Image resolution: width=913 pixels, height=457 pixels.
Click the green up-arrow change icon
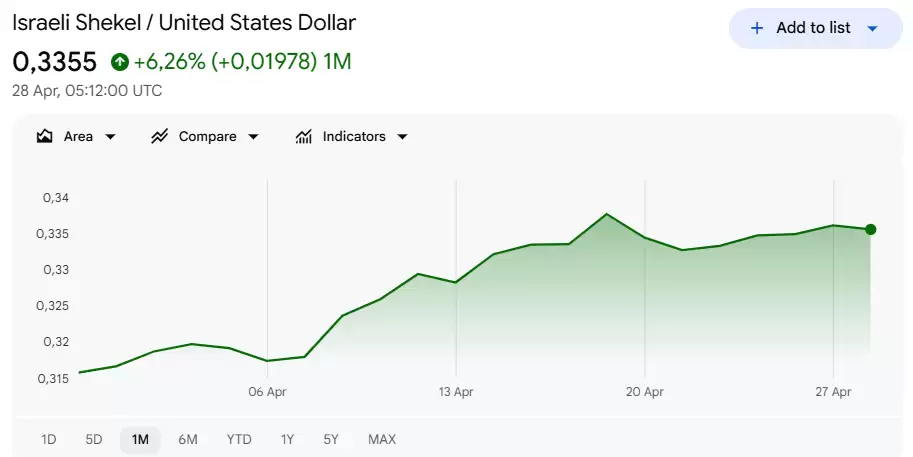tap(120, 62)
